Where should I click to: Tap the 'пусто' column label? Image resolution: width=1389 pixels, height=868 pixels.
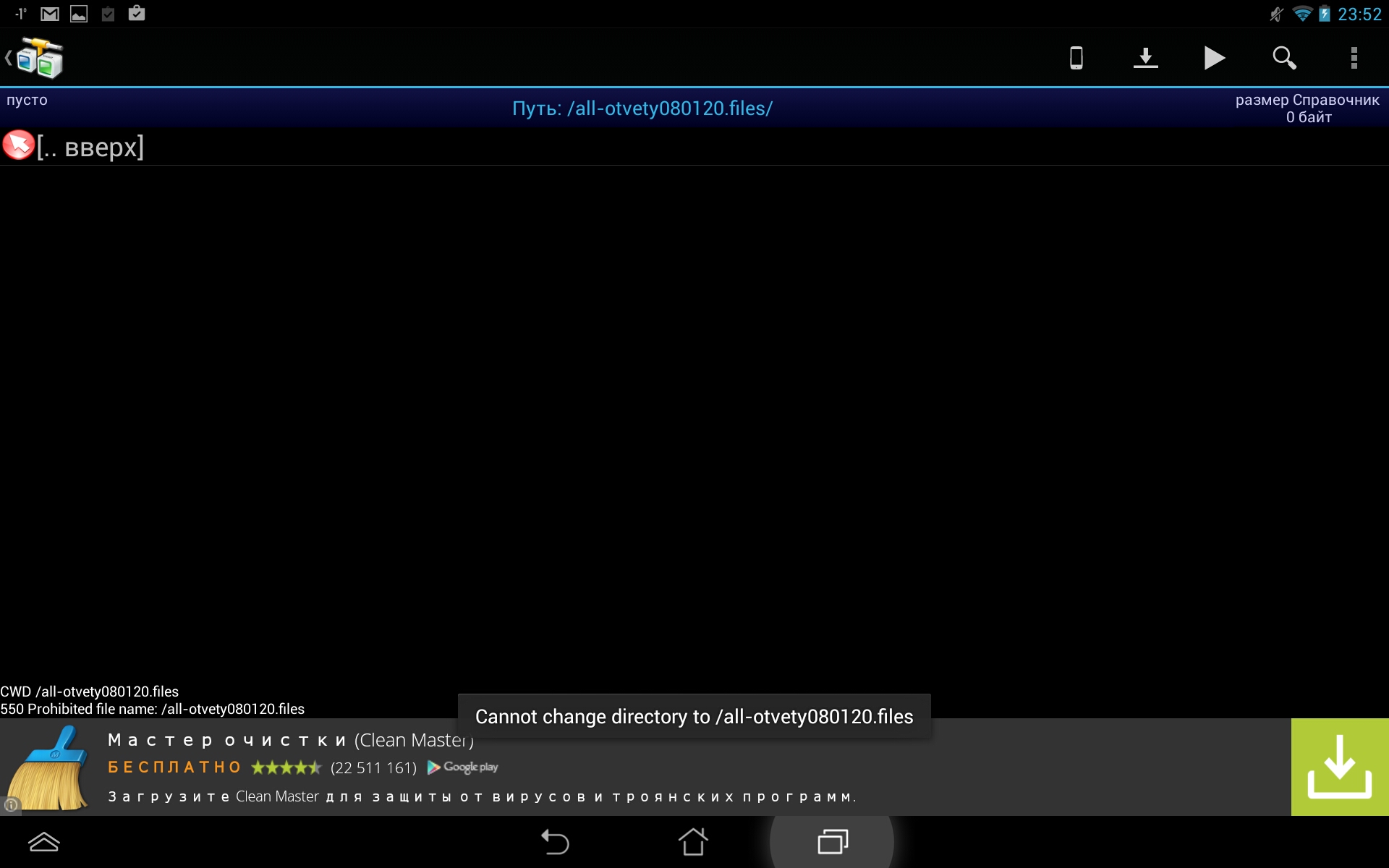[27, 101]
